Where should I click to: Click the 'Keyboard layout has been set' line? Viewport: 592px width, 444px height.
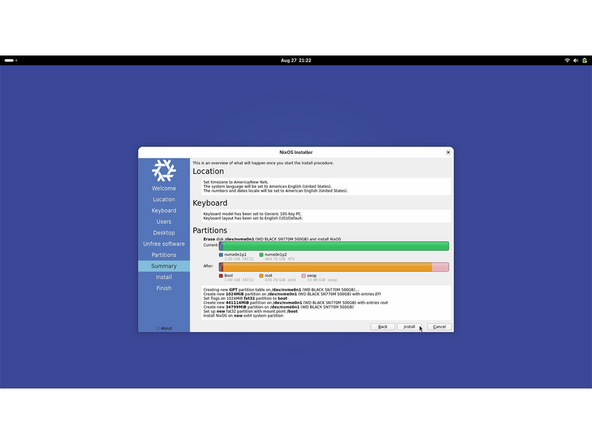point(253,218)
